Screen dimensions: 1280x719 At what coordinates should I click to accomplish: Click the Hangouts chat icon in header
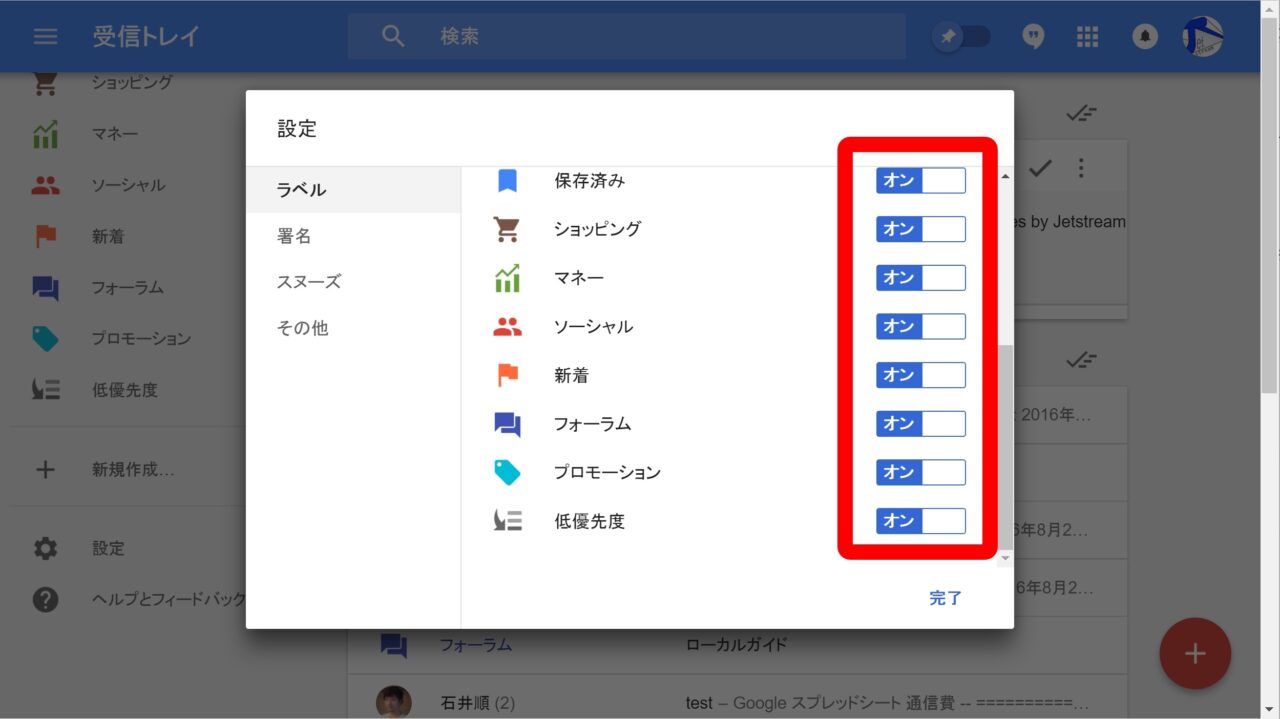point(1033,37)
